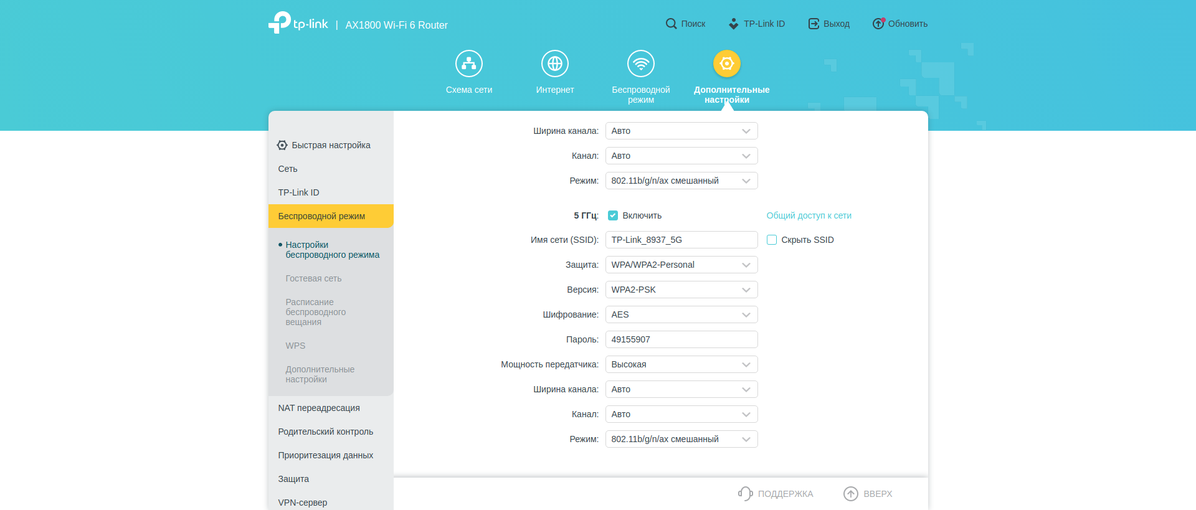Open the 5 ГГц Канал dropdown
Screen dimensions: 1196x510
click(681, 414)
